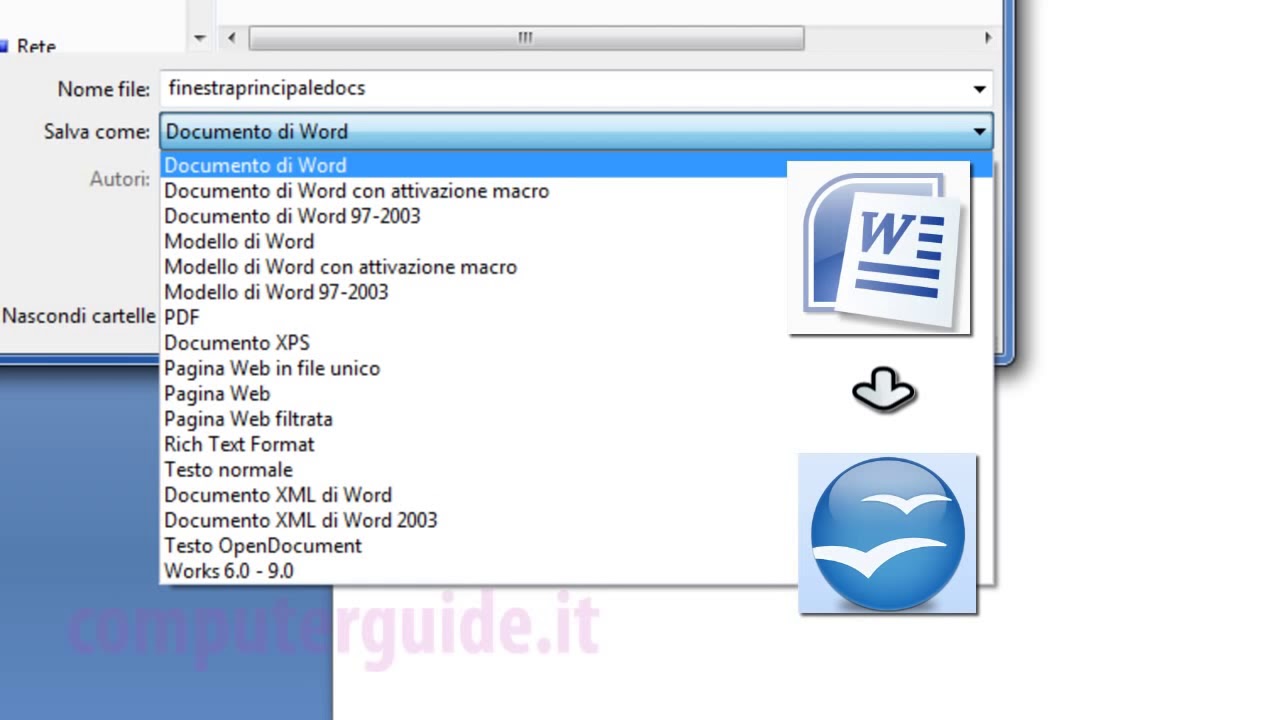Select the "Works 6.0 - 9.0" format
The height and width of the screenshot is (720, 1280).
point(576,571)
